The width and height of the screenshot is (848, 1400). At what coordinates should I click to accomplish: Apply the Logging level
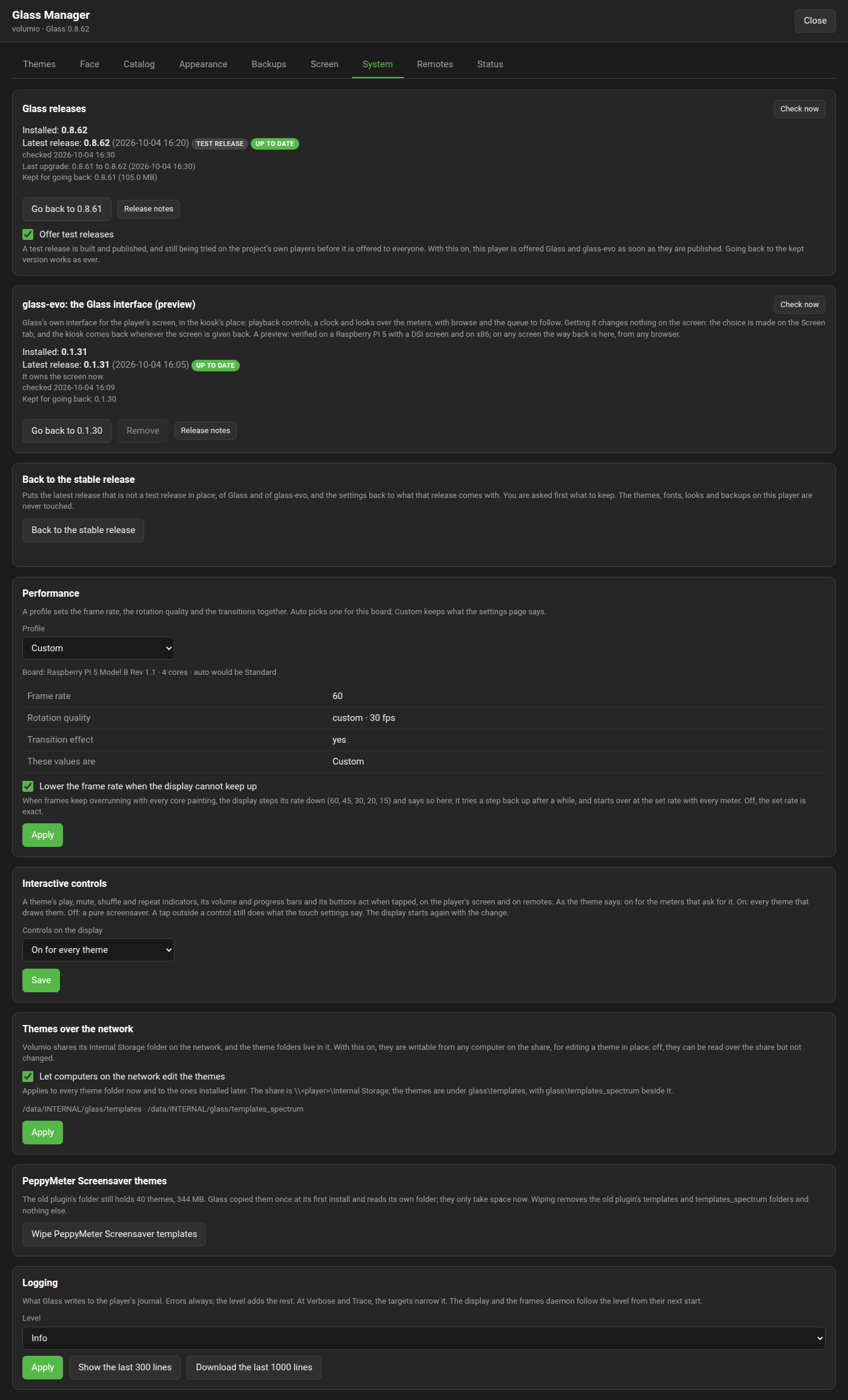coord(42,1367)
